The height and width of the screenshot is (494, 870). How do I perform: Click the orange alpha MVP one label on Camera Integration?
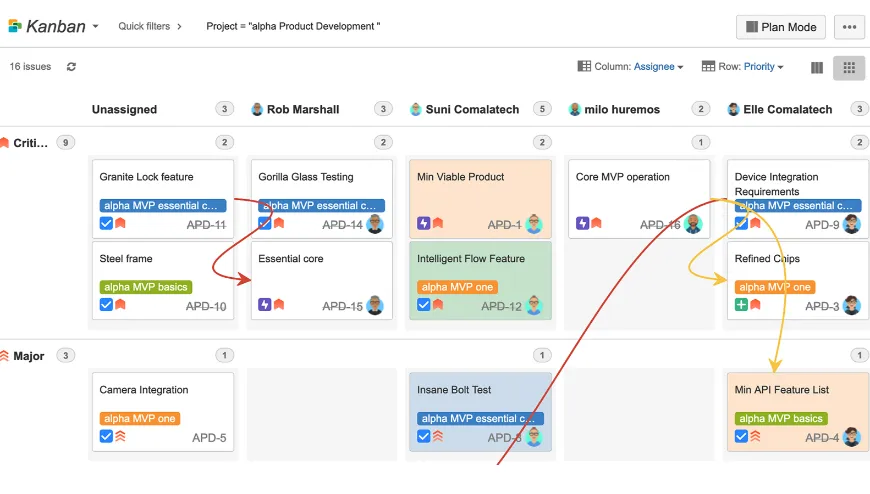(x=139, y=419)
